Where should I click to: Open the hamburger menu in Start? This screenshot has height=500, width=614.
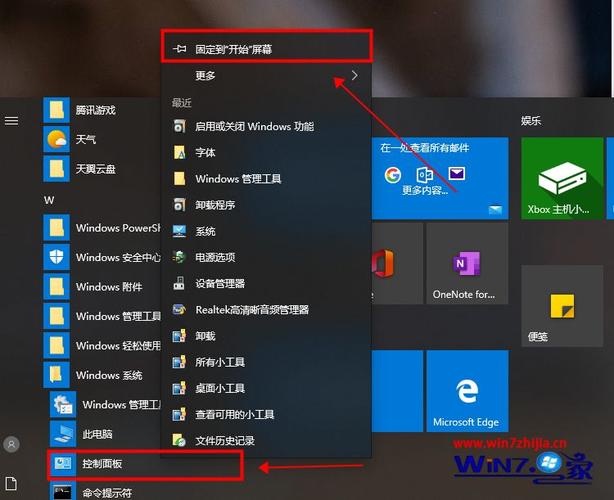[11, 121]
